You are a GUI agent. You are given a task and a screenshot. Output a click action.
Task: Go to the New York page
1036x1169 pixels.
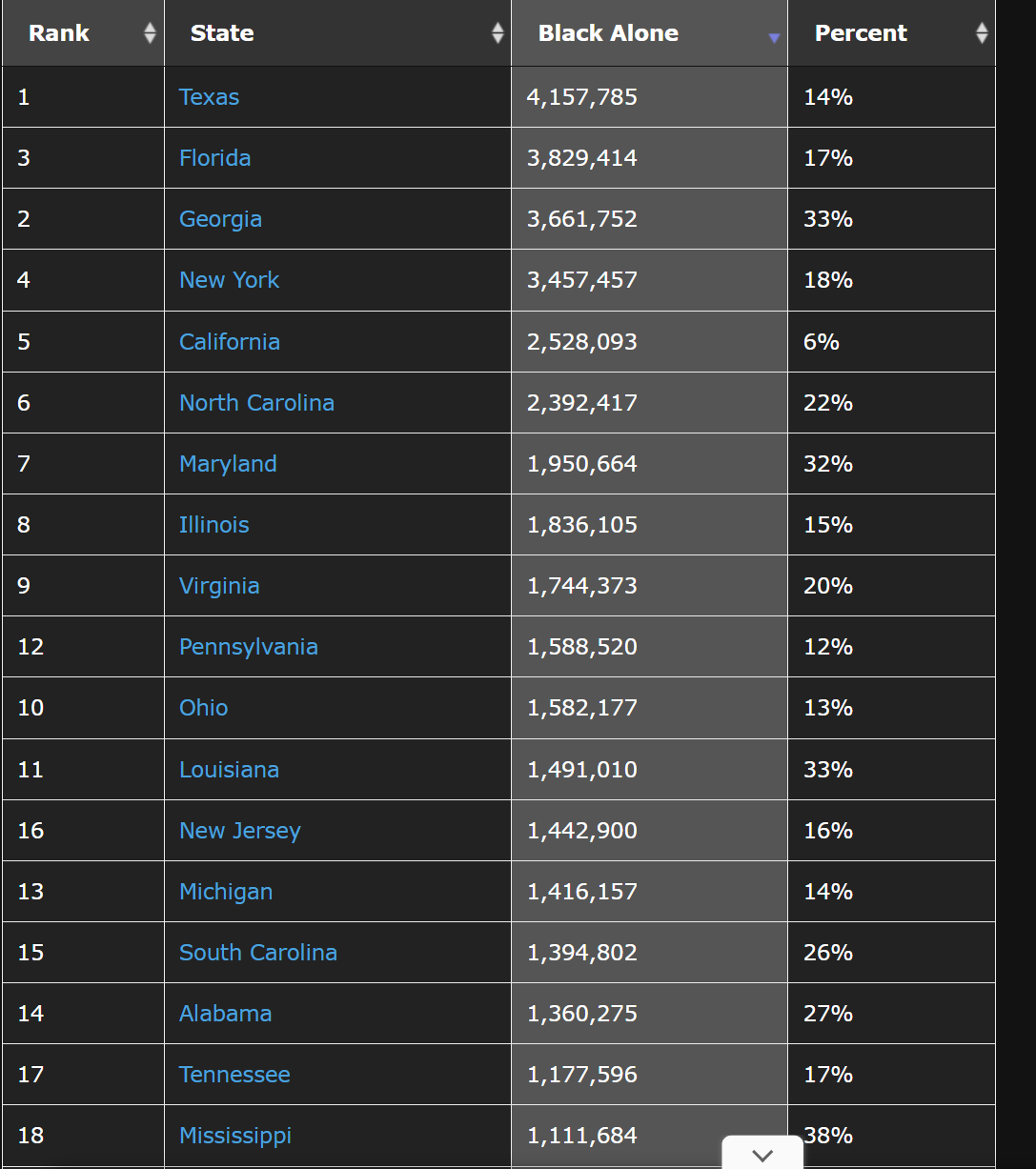[x=229, y=280]
